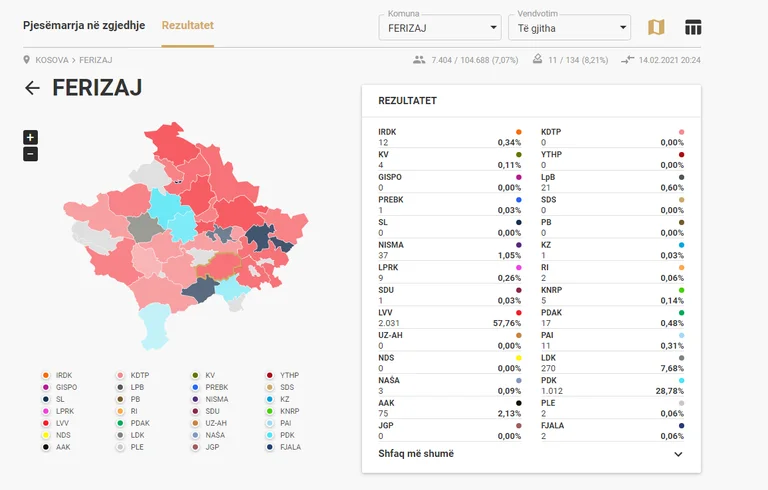This screenshot has height=490, width=768.
Task: Go to KOSOVA in breadcrumb
Action: [x=52, y=60]
